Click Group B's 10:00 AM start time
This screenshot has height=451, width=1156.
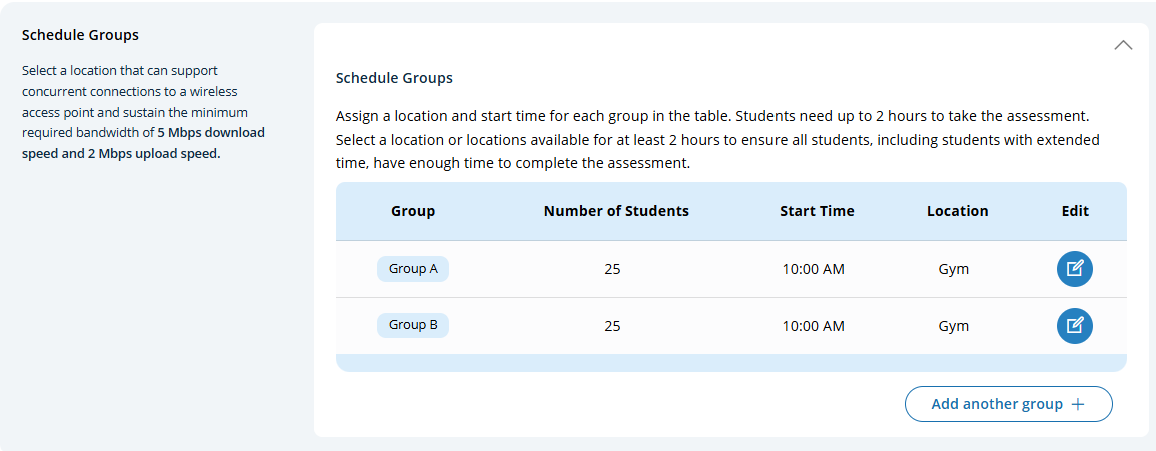coord(813,326)
